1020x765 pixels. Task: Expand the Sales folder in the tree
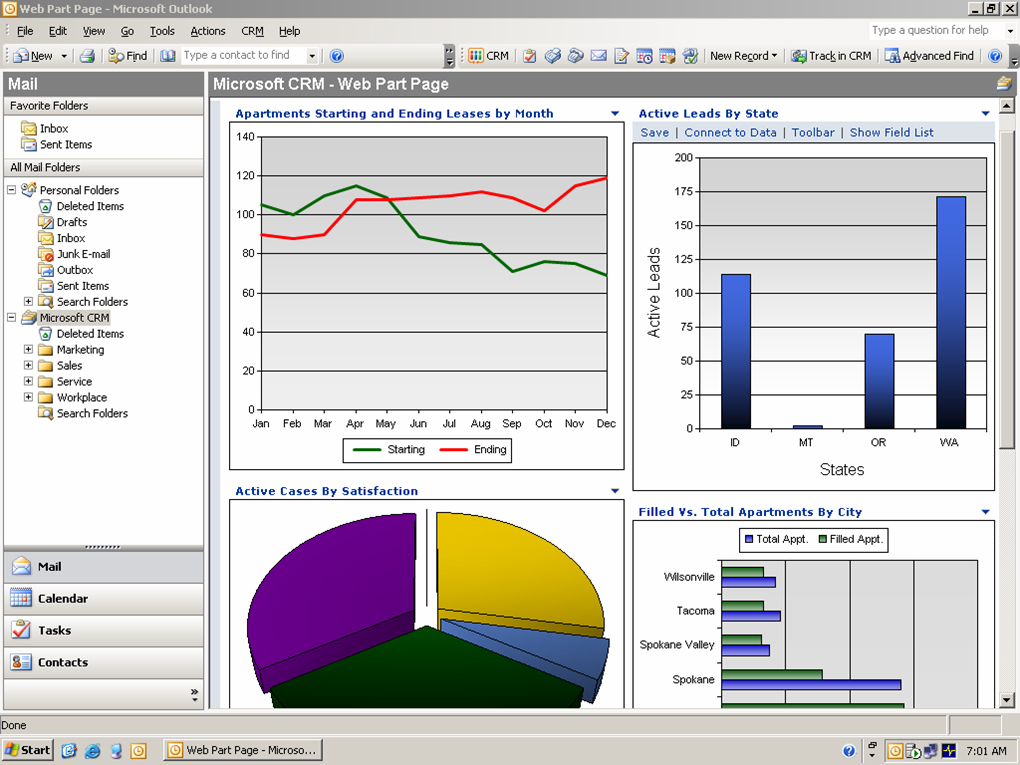click(29, 366)
